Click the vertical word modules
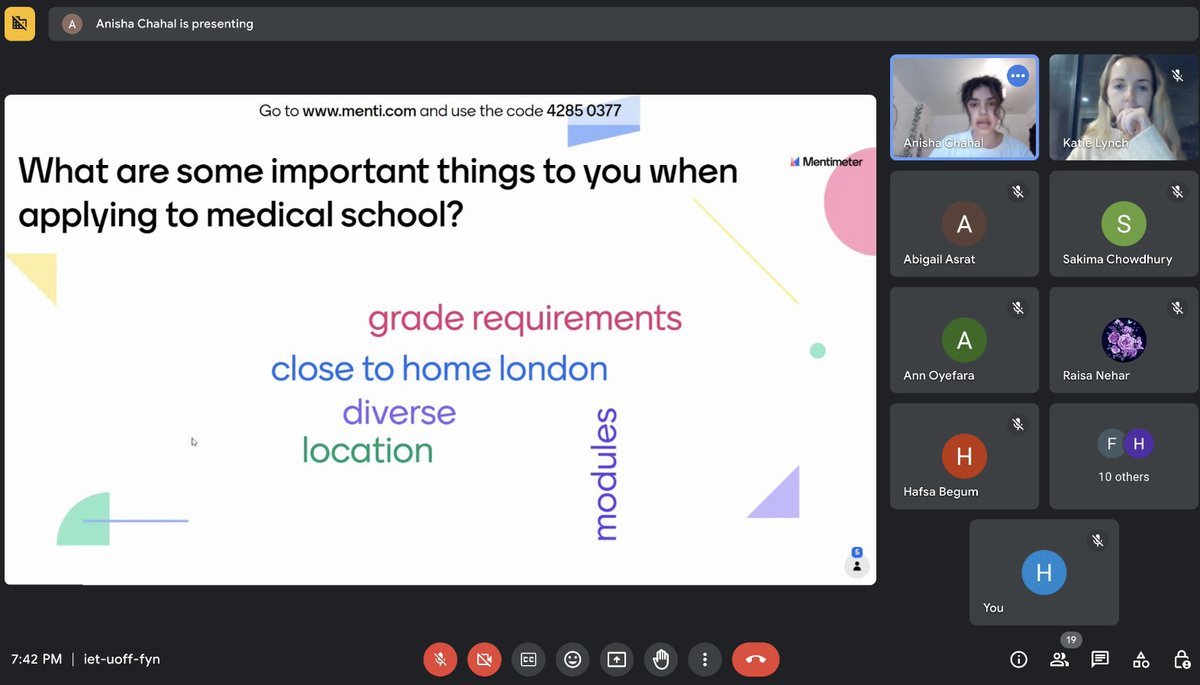Image resolution: width=1200 pixels, height=685 pixels. pos(605,474)
